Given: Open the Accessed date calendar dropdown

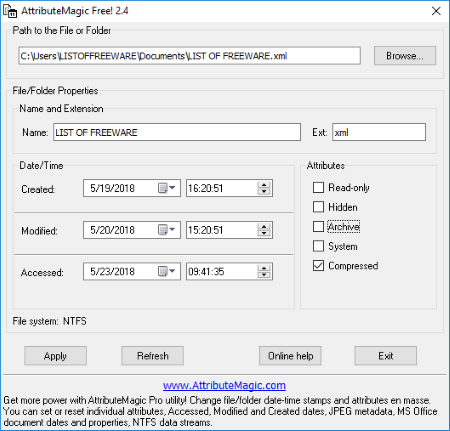Looking at the screenshot, I should (167, 272).
